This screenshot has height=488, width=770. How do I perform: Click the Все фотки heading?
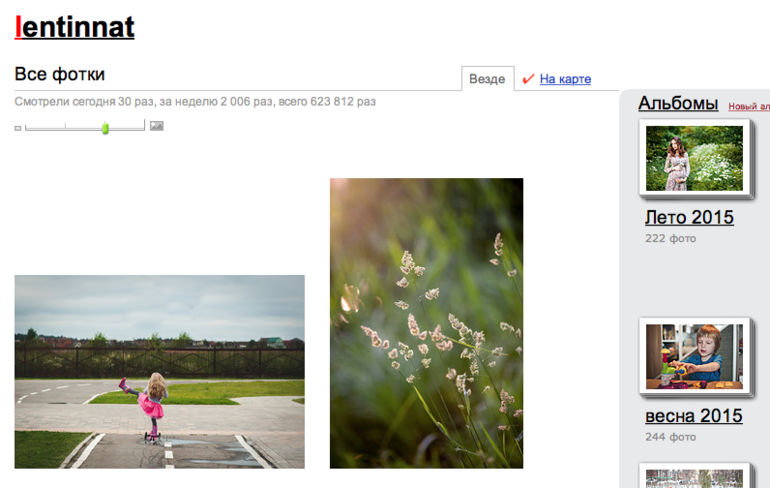click(x=59, y=74)
